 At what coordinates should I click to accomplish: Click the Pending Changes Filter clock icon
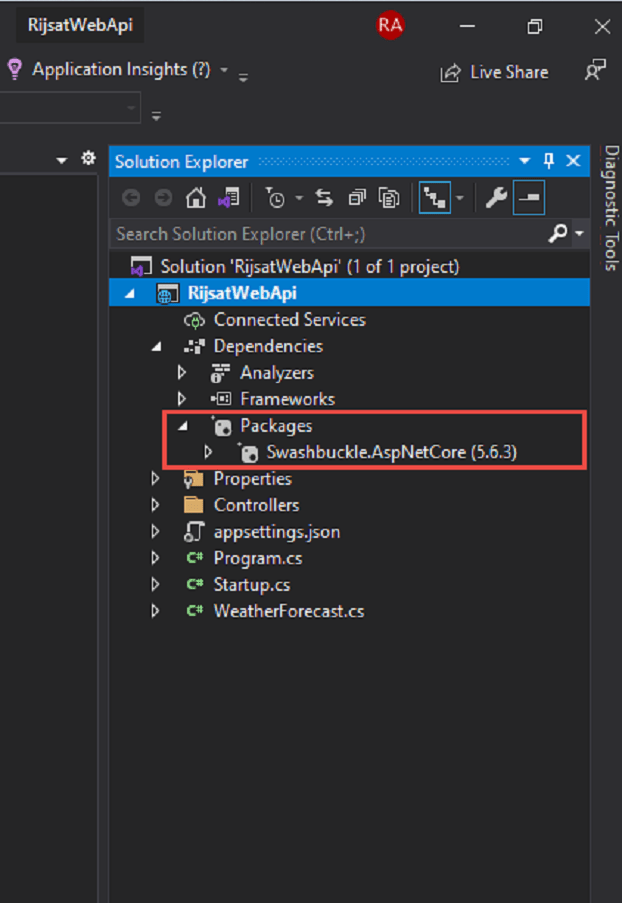[275, 198]
